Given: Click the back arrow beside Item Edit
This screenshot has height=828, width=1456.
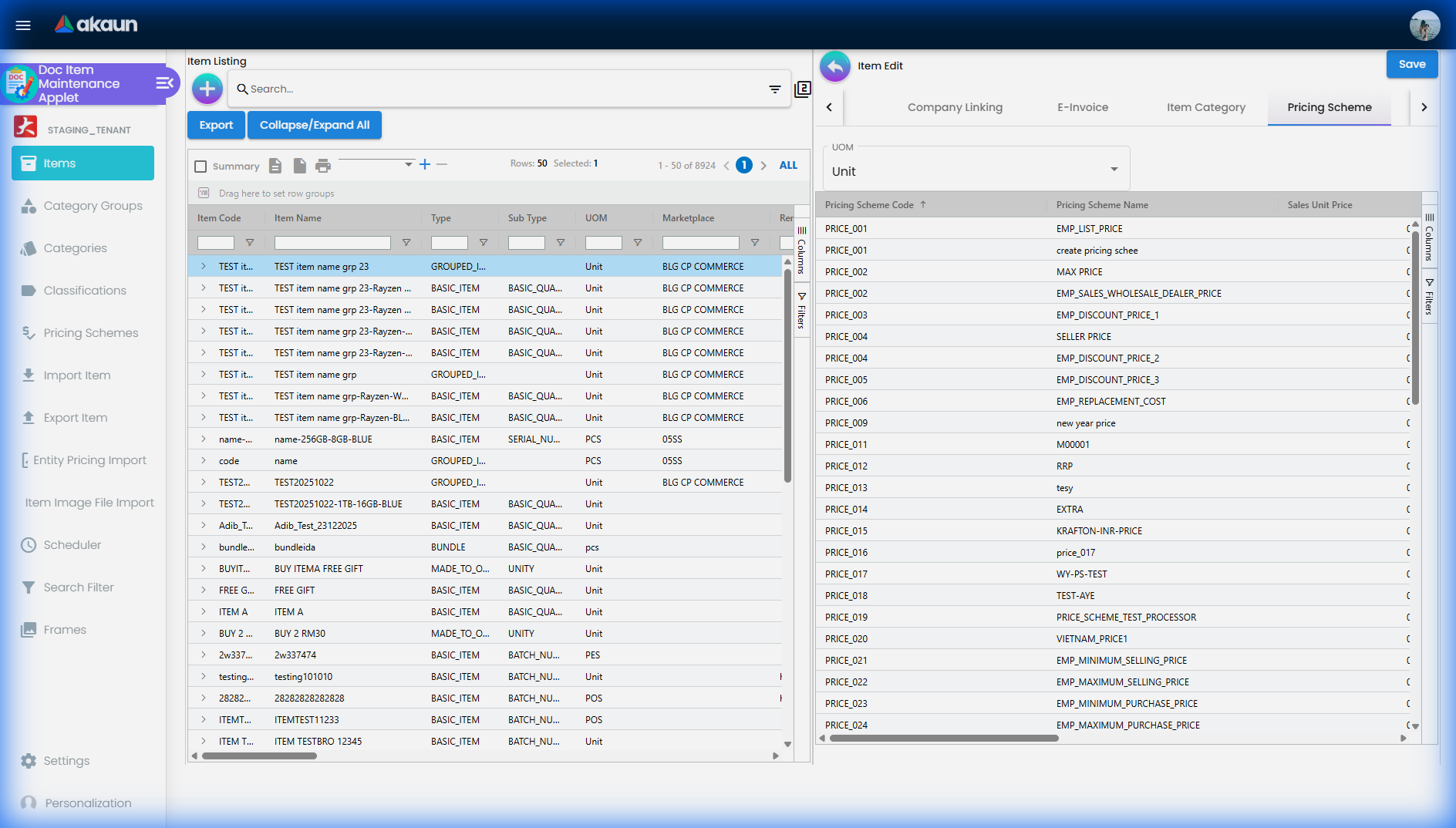Looking at the screenshot, I should tap(834, 66).
